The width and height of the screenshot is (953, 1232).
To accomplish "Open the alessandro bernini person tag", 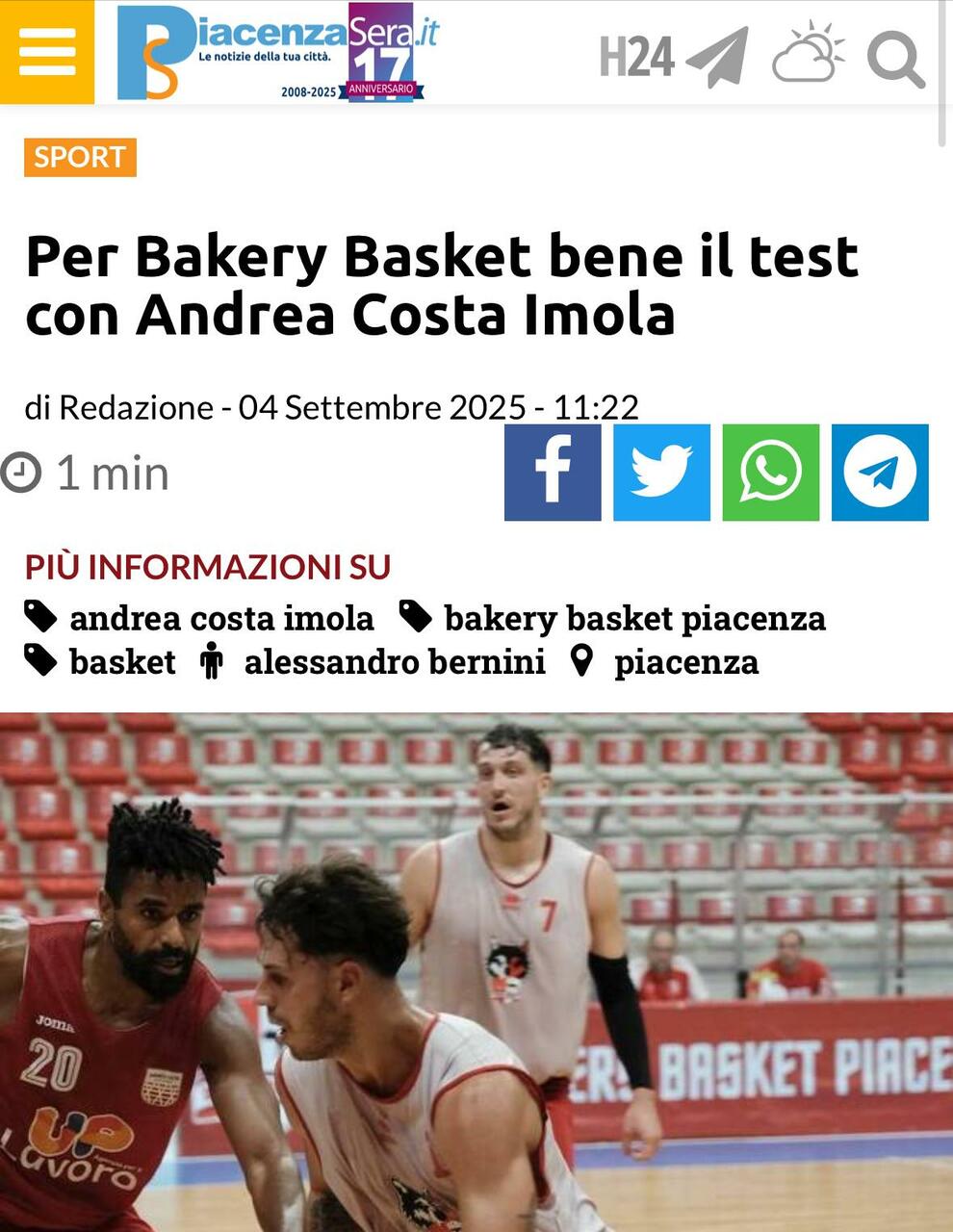I will tap(395, 662).
